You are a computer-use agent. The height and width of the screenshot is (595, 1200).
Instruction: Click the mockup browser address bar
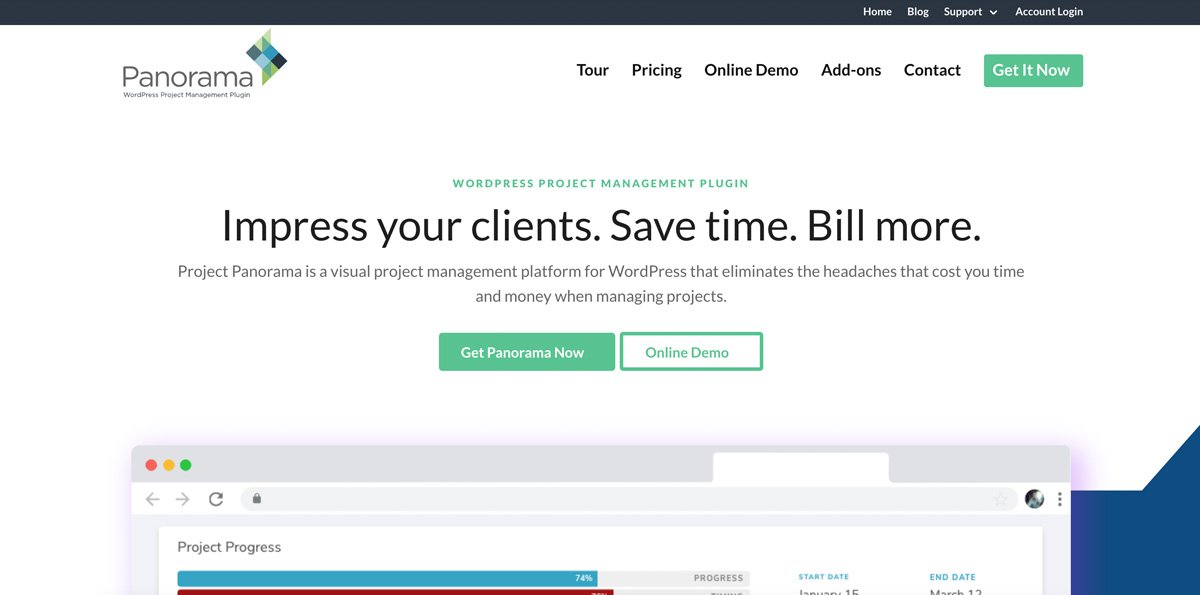point(628,499)
